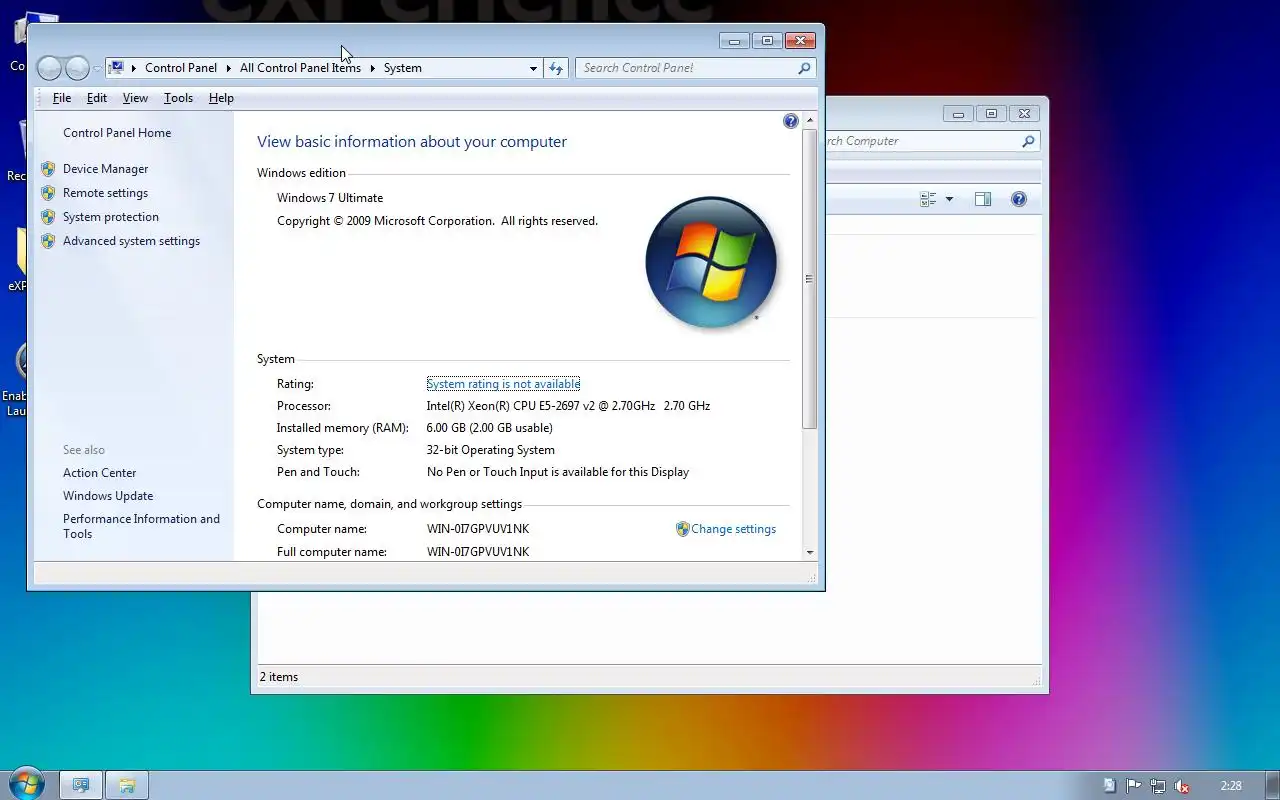Expand the arrow after All Control Panel Items
Screen dimensions: 1280x800
(372, 68)
